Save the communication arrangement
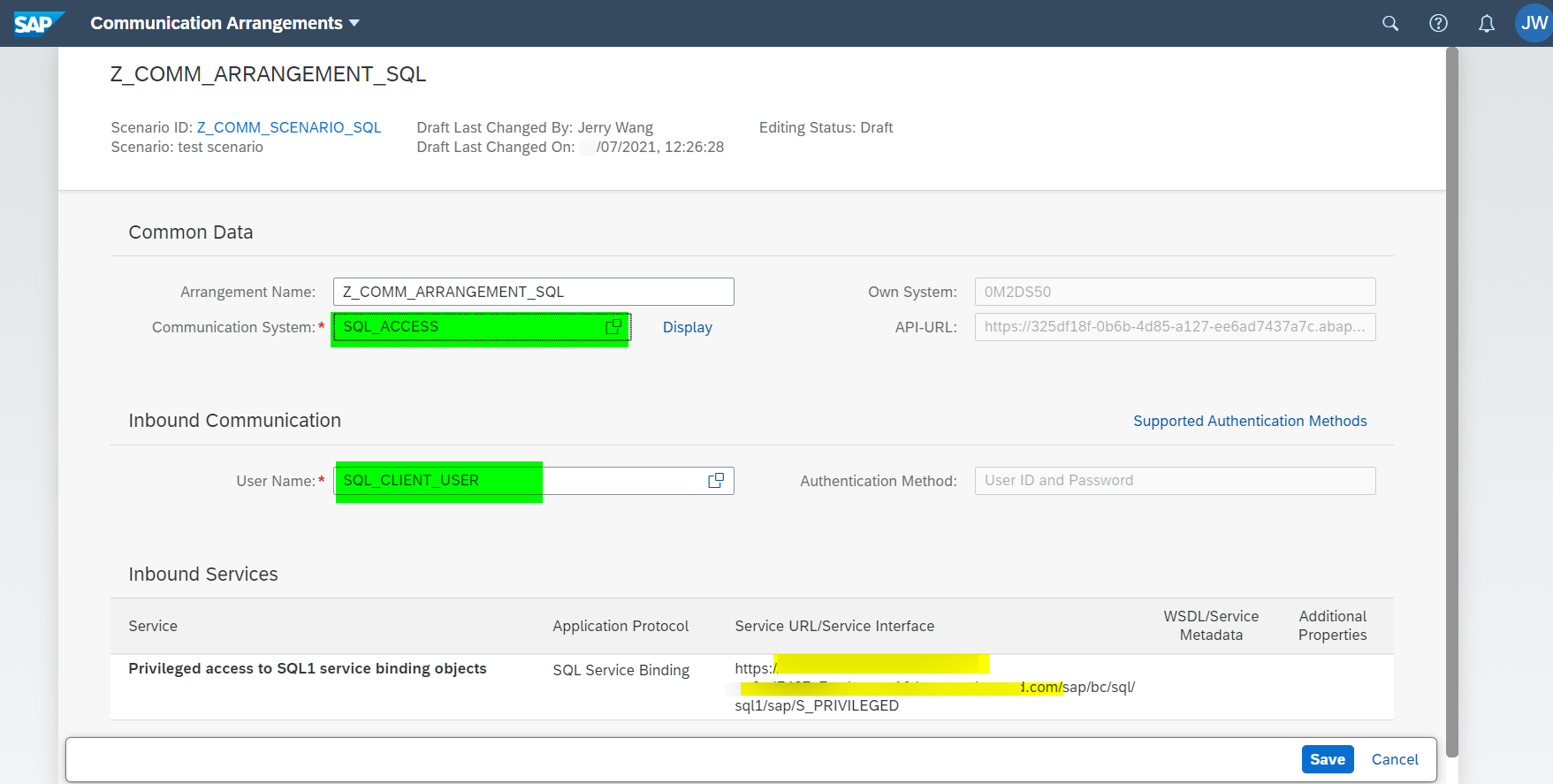Image resolution: width=1553 pixels, height=784 pixels. pyautogui.click(x=1327, y=759)
